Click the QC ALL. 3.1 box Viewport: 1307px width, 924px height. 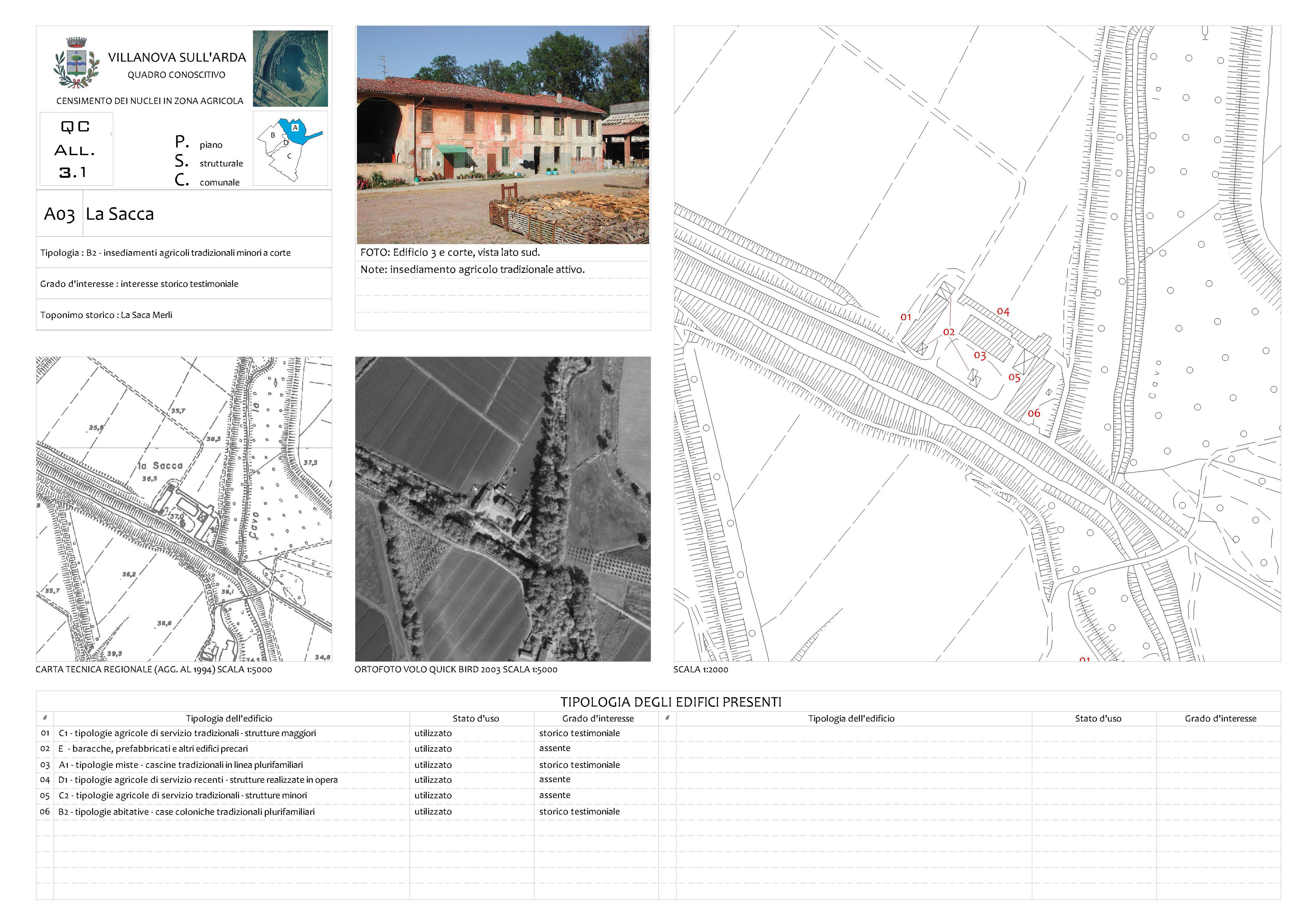pyautogui.click(x=76, y=149)
